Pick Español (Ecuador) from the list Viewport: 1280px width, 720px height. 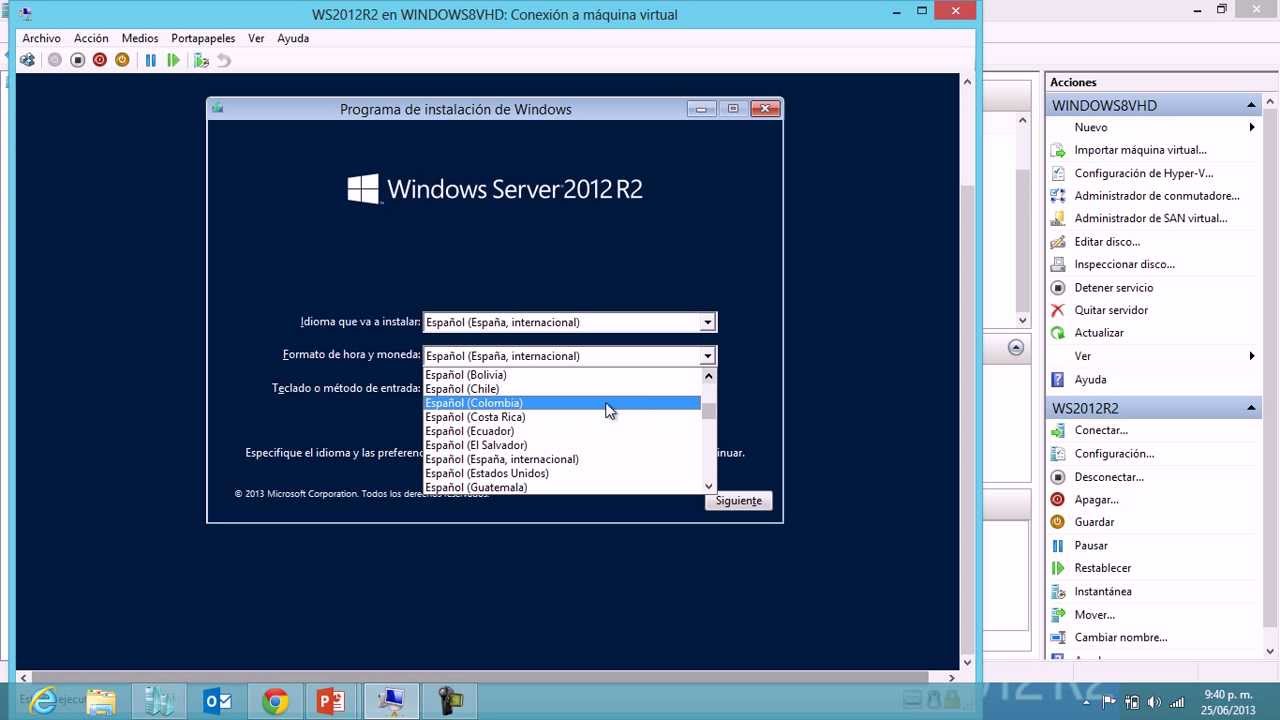tap(562, 431)
